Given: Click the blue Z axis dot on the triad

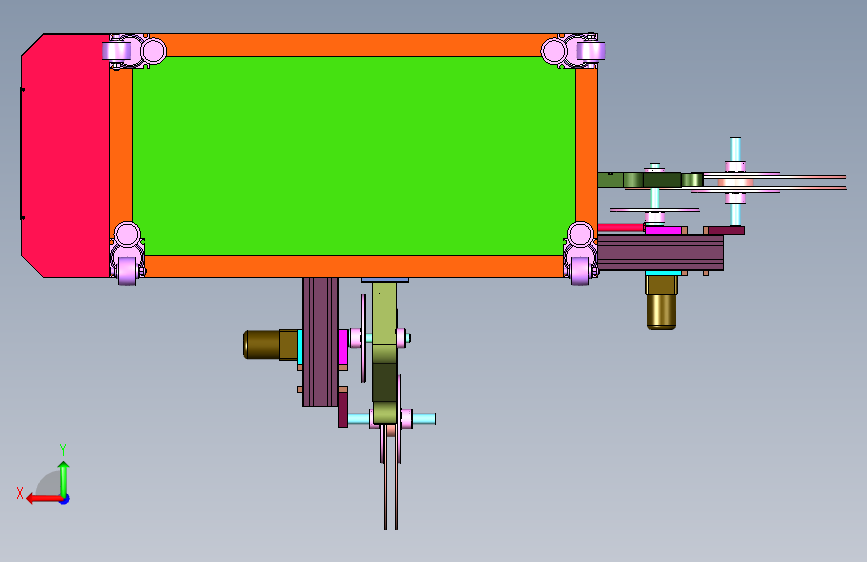Looking at the screenshot, I should click(65, 499).
